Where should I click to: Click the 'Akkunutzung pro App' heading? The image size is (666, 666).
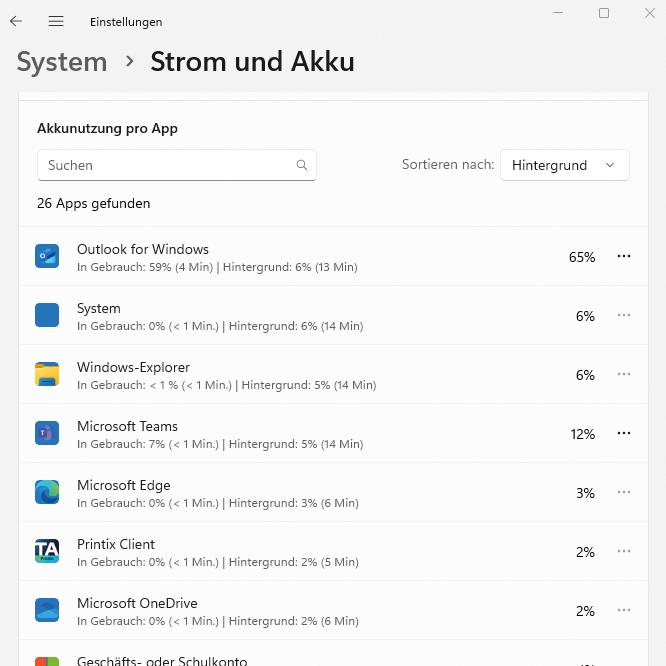click(107, 128)
